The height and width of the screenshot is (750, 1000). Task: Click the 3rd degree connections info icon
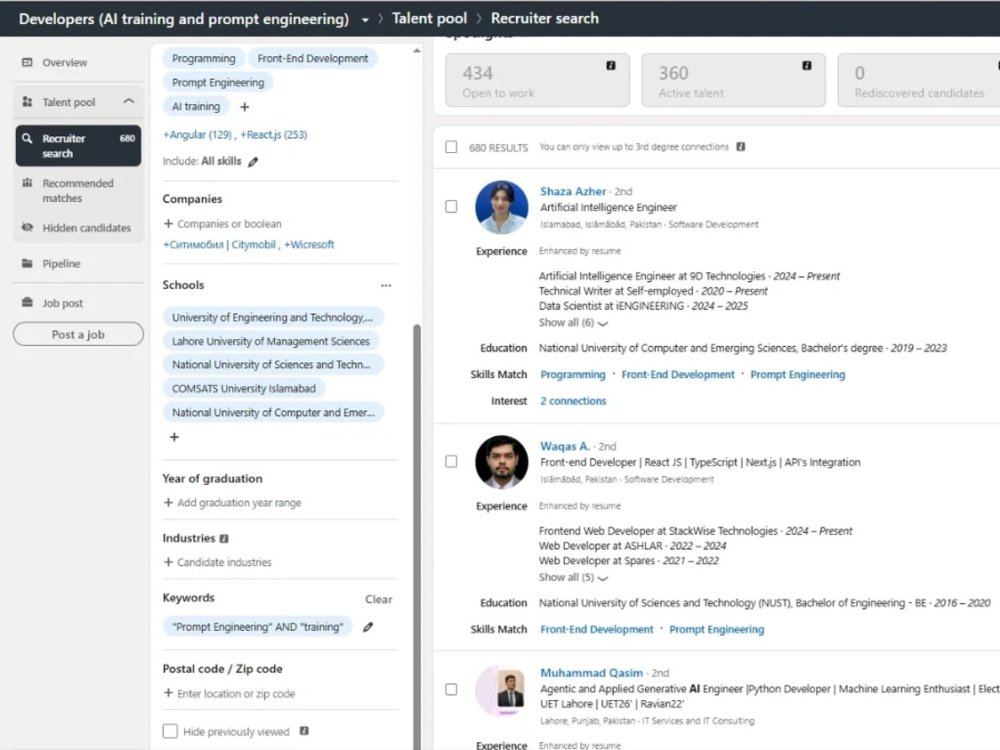click(x=740, y=147)
